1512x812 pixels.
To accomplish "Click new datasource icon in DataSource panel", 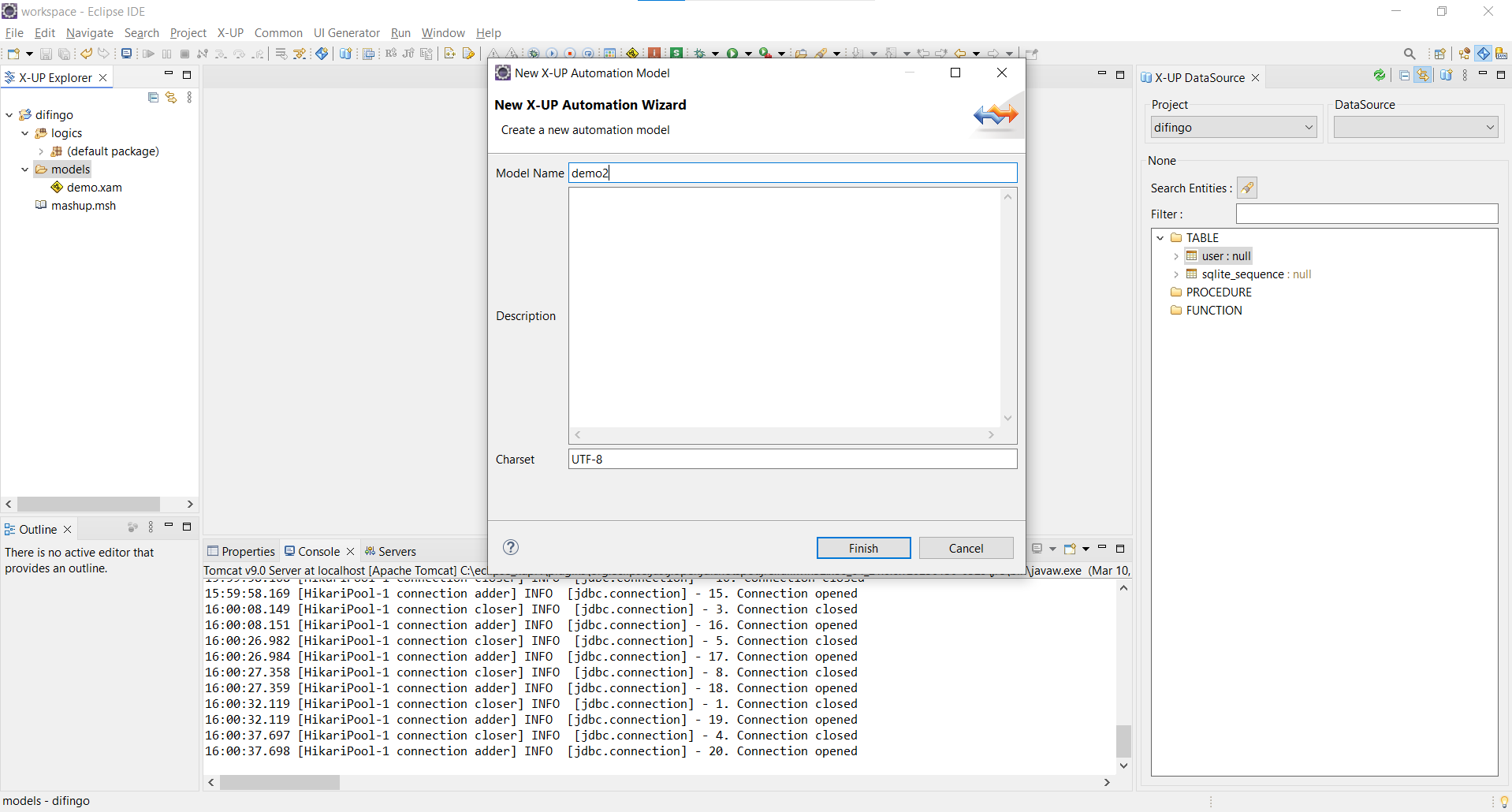I will tap(1446, 76).
